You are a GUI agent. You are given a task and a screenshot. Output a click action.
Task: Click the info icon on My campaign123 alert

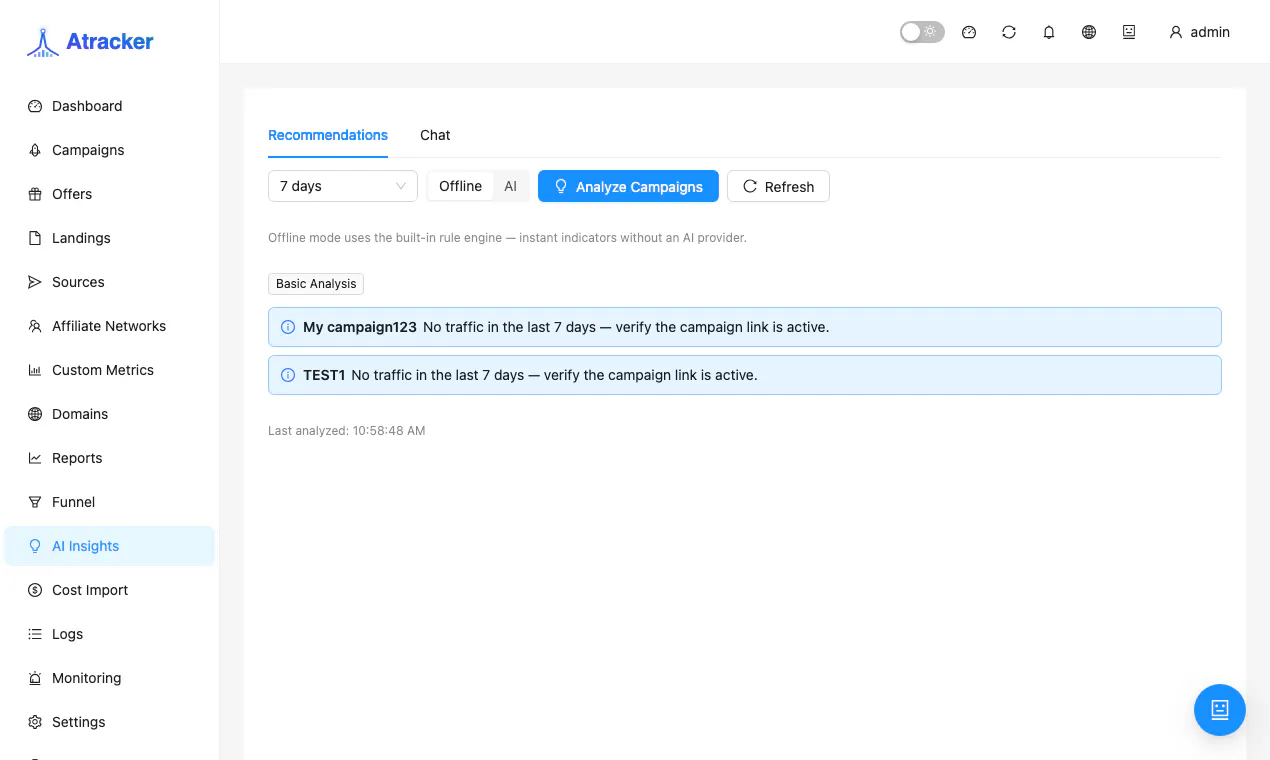(288, 327)
